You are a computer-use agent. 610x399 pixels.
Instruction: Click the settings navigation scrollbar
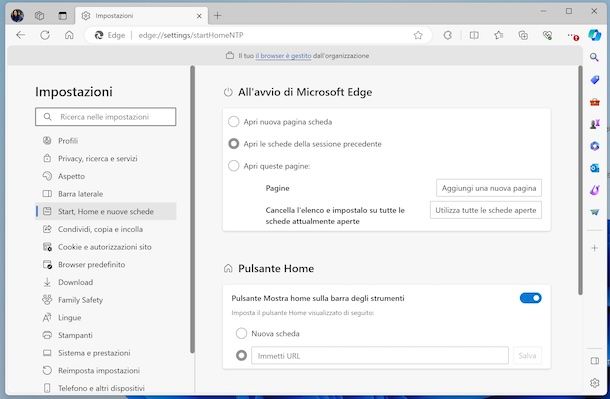point(192,210)
